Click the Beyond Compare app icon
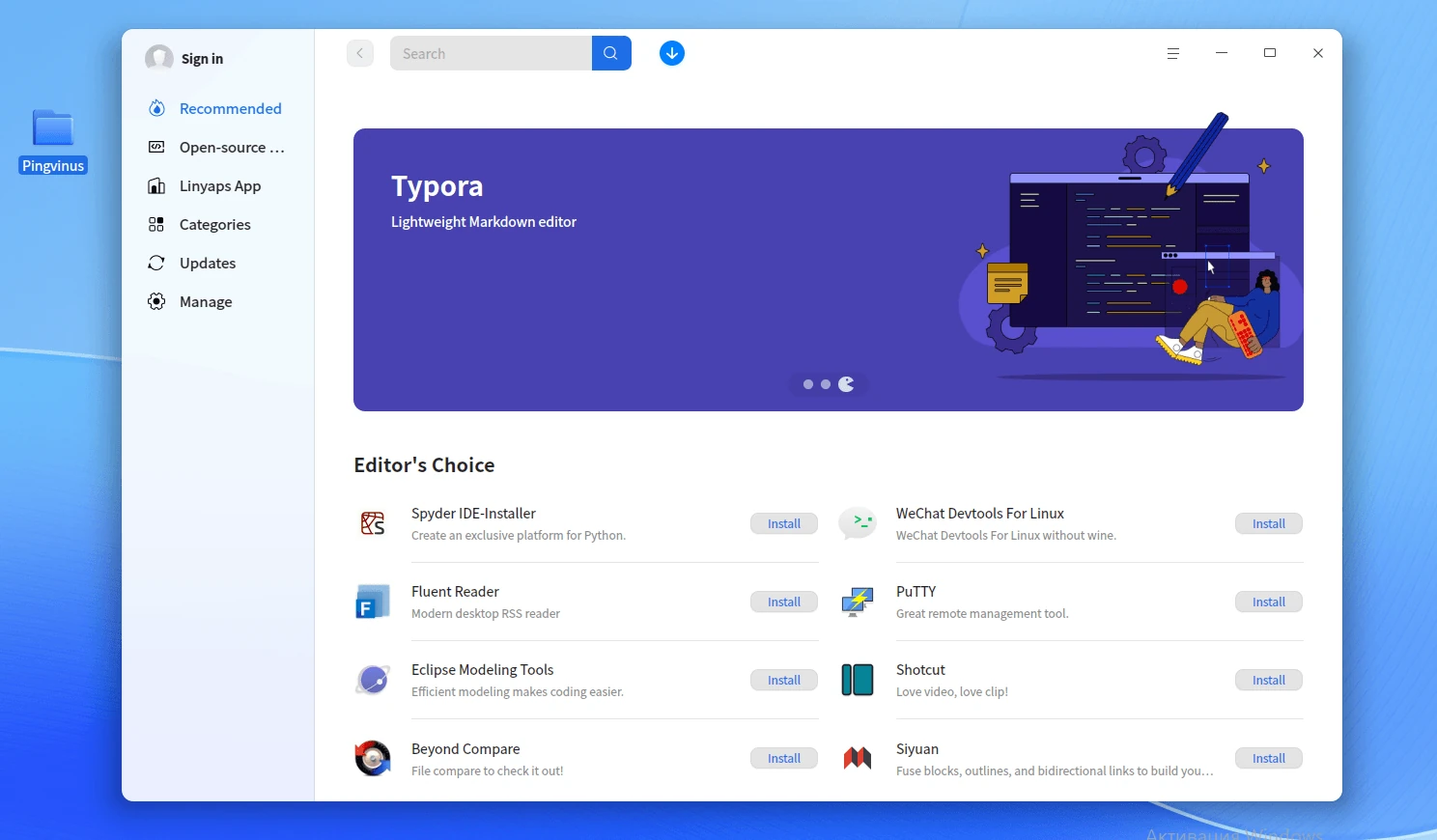 click(373, 758)
